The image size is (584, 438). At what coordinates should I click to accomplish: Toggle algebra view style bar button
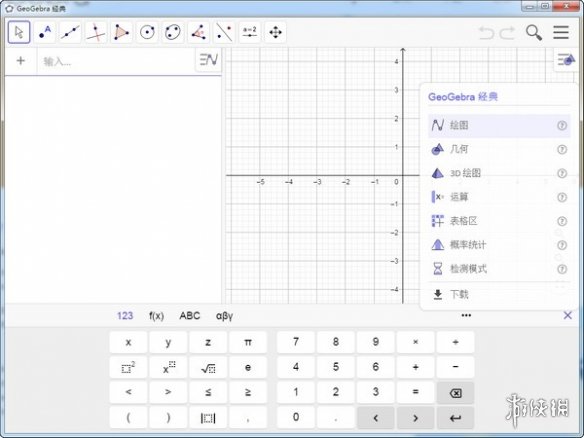[x=209, y=60]
